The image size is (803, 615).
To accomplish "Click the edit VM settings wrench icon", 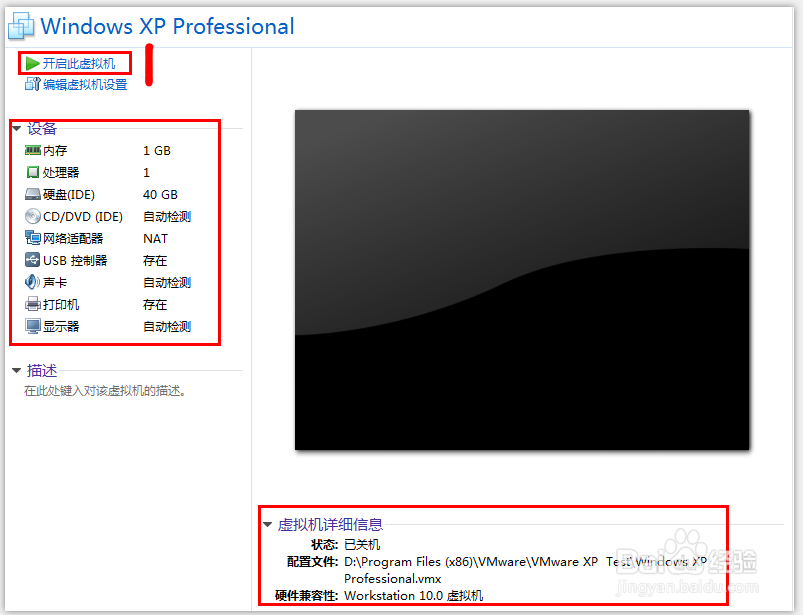I will 32,84.
